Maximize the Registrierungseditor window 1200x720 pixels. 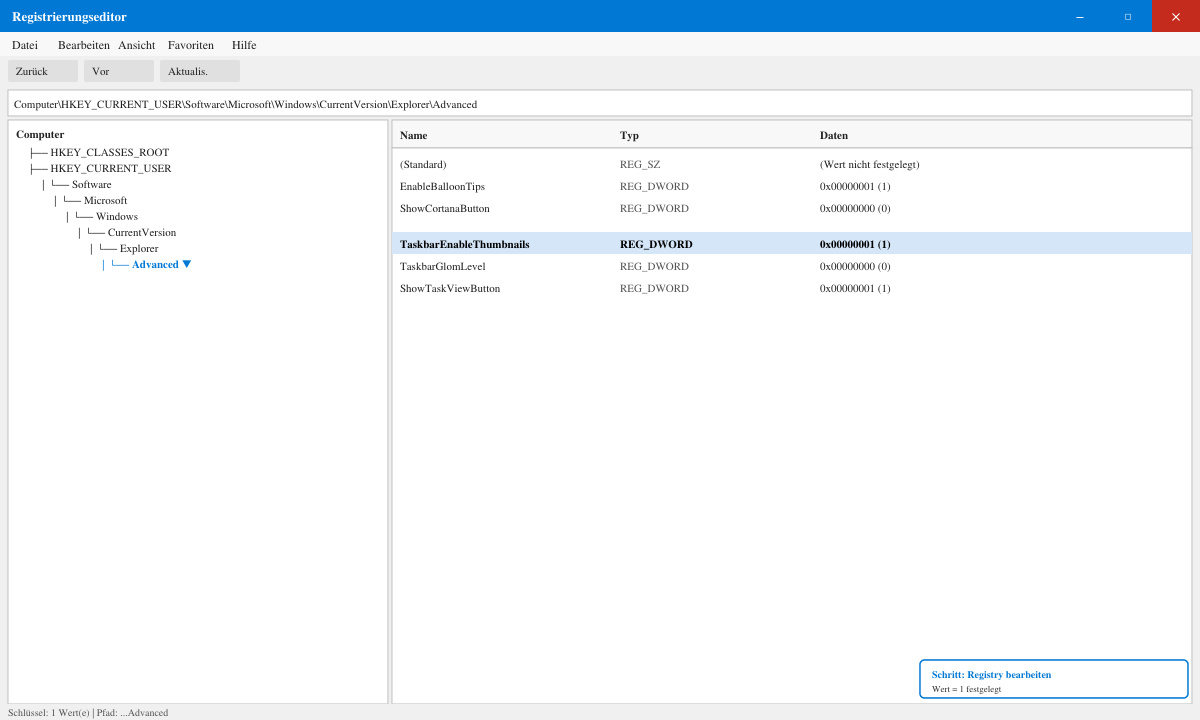[x=1128, y=16]
